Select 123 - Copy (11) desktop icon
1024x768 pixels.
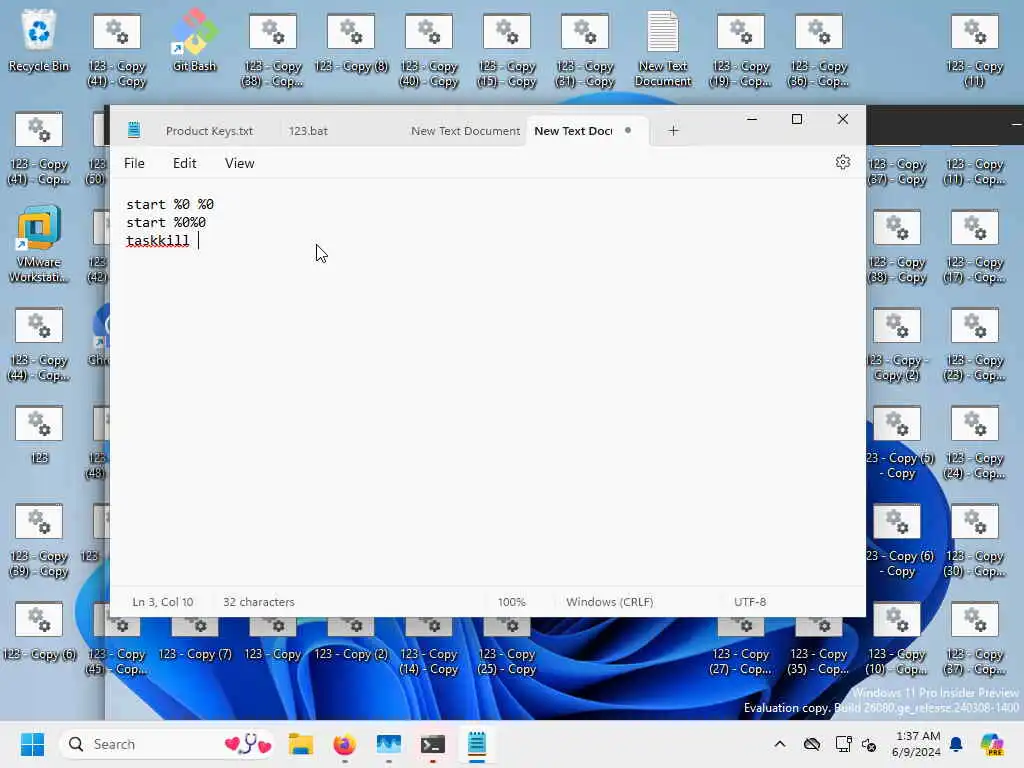tap(974, 49)
